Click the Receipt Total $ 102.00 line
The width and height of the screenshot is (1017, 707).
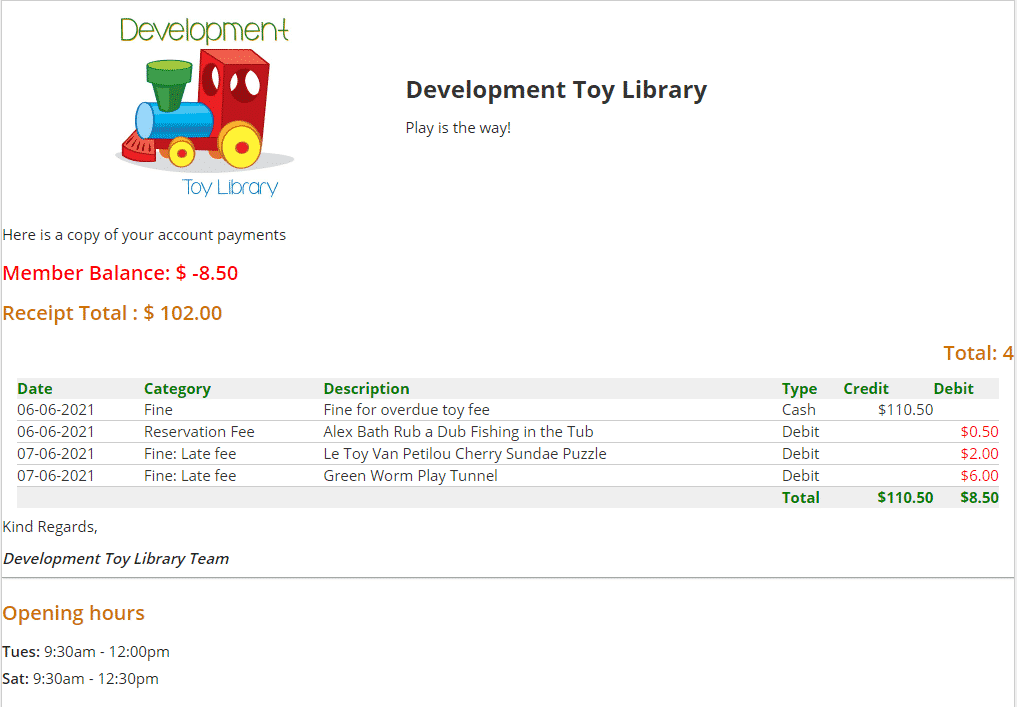[x=112, y=313]
